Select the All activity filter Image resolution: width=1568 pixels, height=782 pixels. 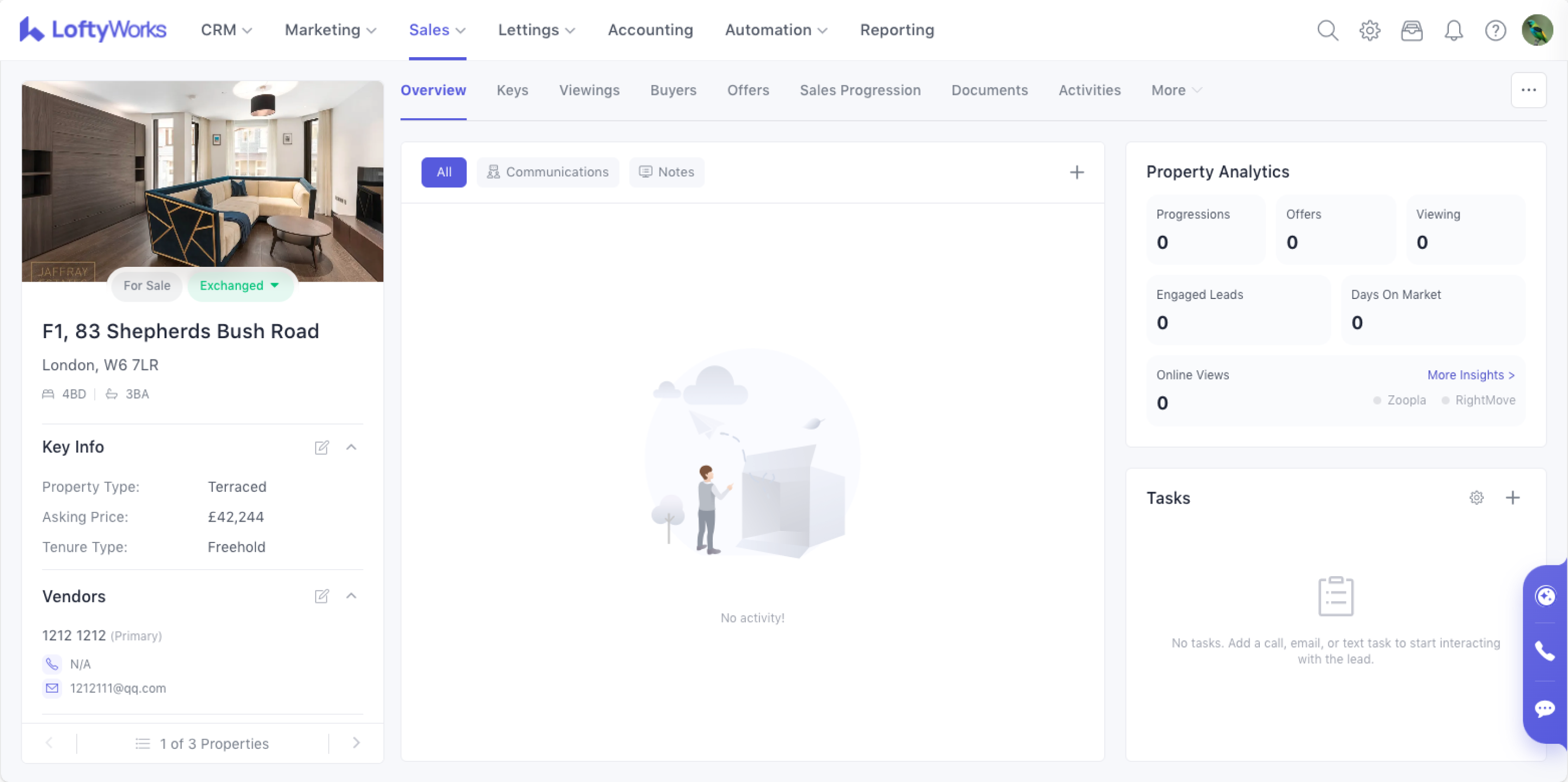point(444,172)
